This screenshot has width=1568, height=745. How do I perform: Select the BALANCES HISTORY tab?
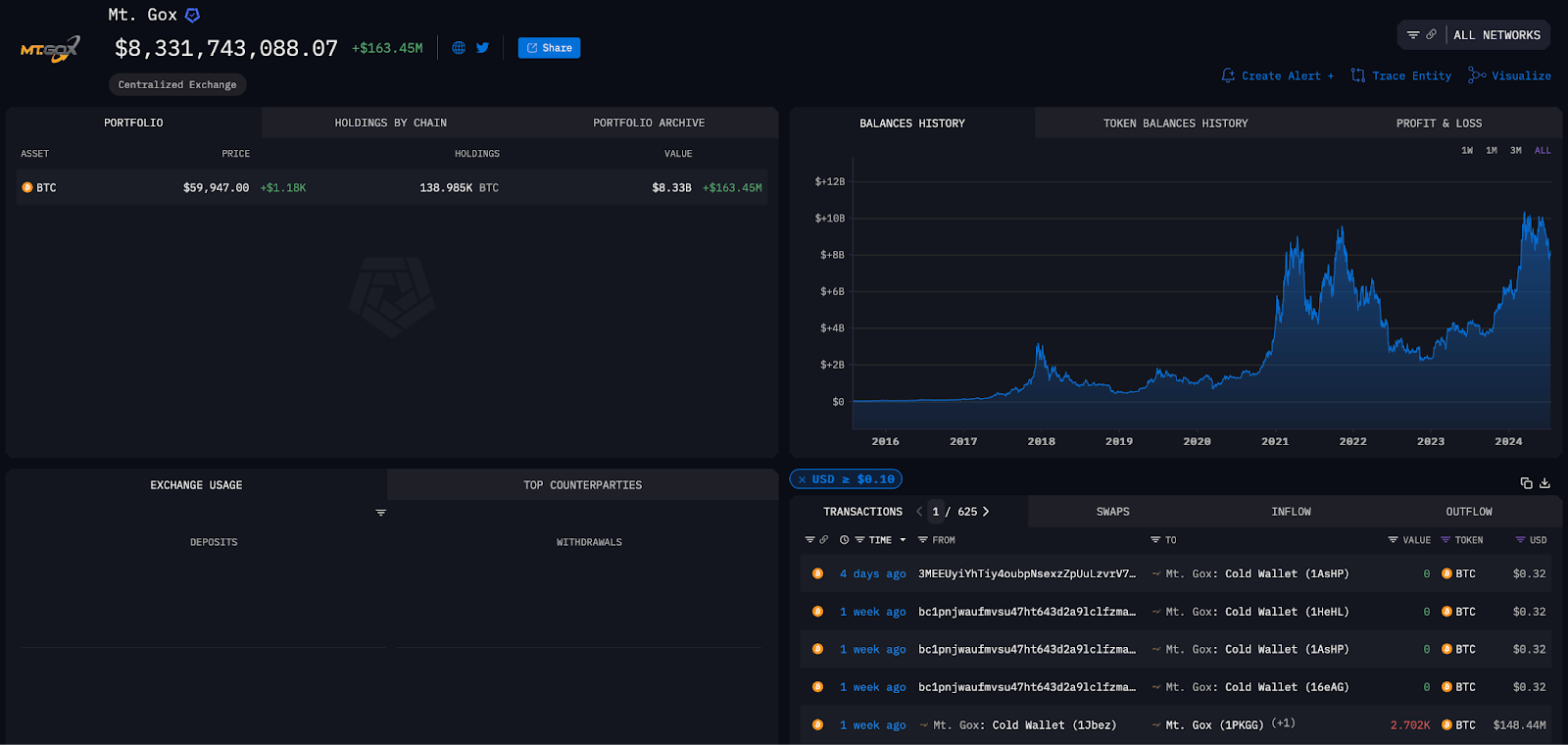[912, 124]
